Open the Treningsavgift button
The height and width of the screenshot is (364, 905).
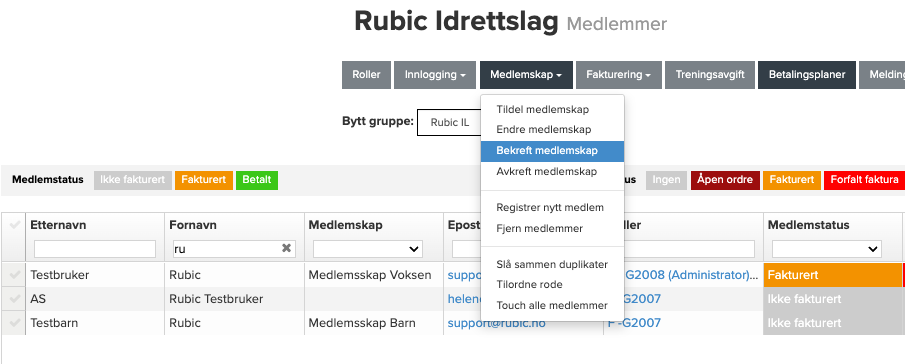pos(710,75)
